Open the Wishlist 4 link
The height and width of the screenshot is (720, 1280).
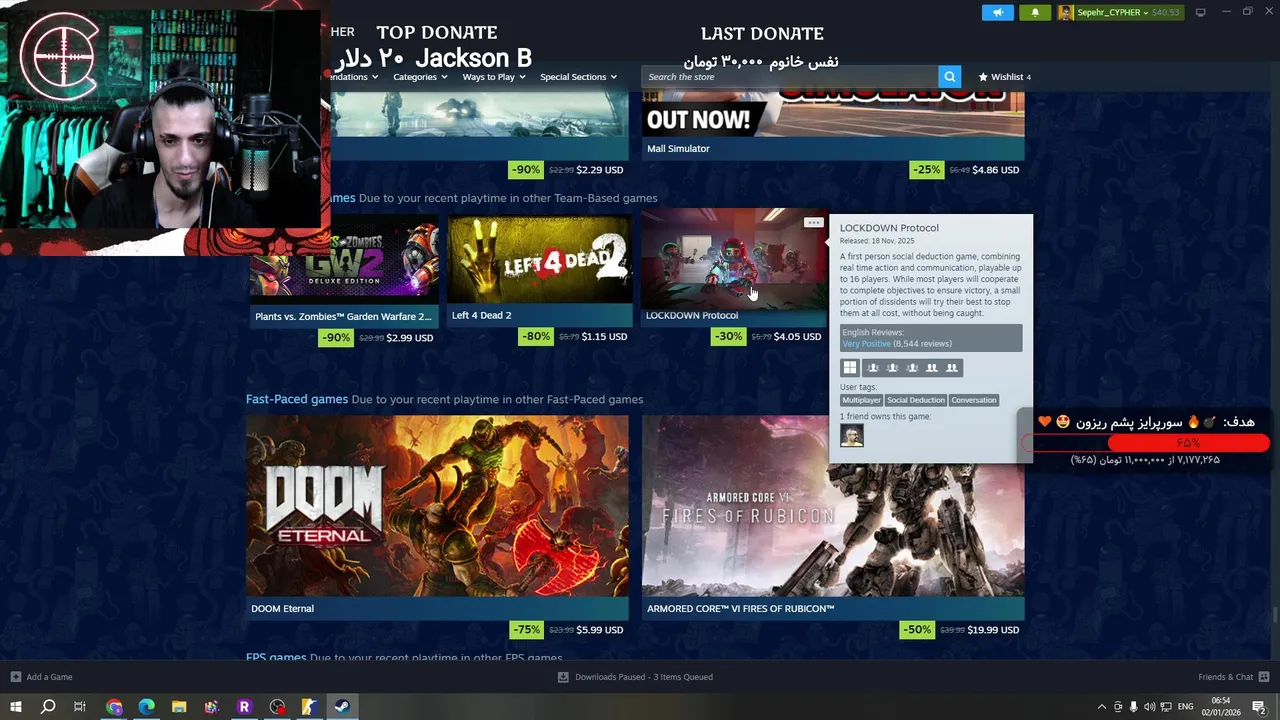(x=1004, y=77)
